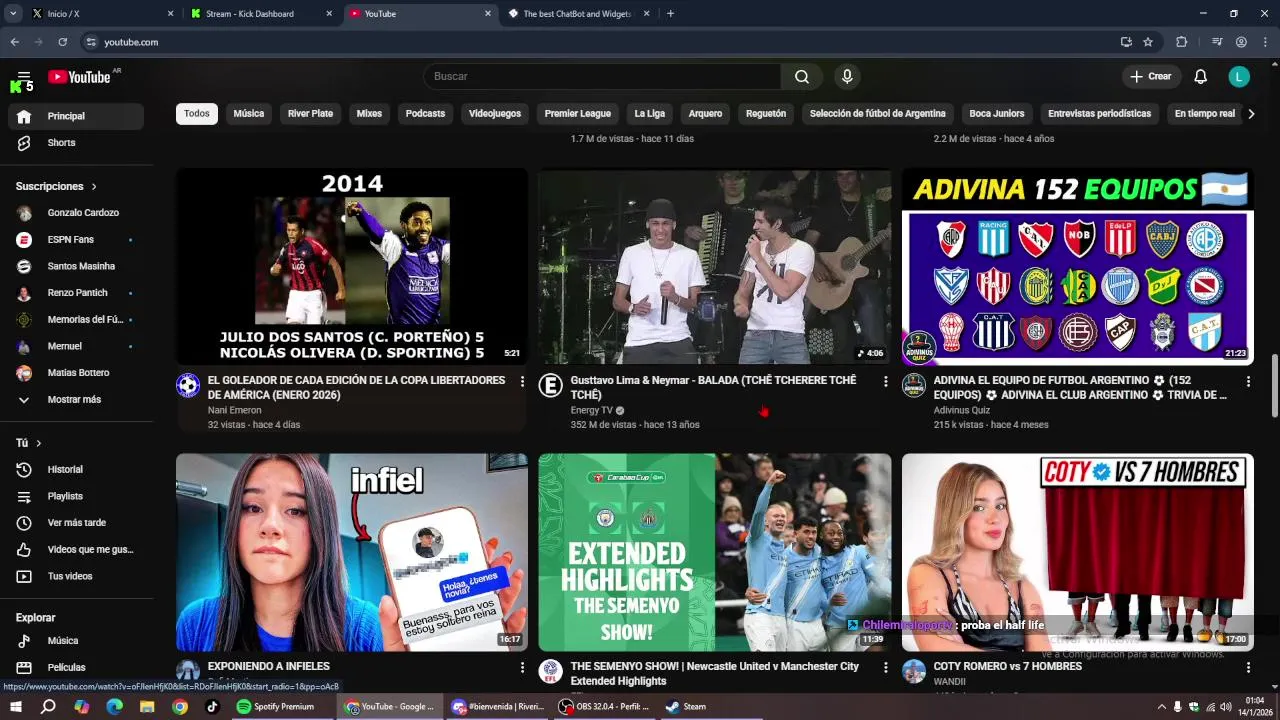Click the Buscar search field
Image resolution: width=1280 pixels, height=720 pixels.
click(602, 77)
